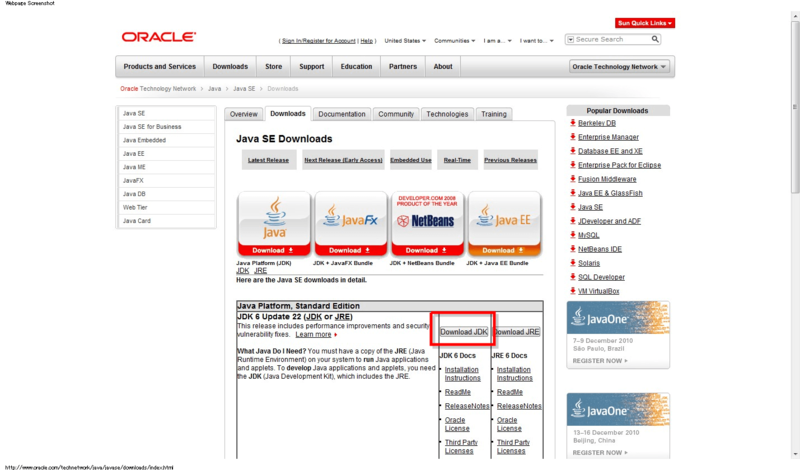Open JDK 6 Docs Installation Instructions link
Screen dimensions: 800x470
(x=462, y=374)
